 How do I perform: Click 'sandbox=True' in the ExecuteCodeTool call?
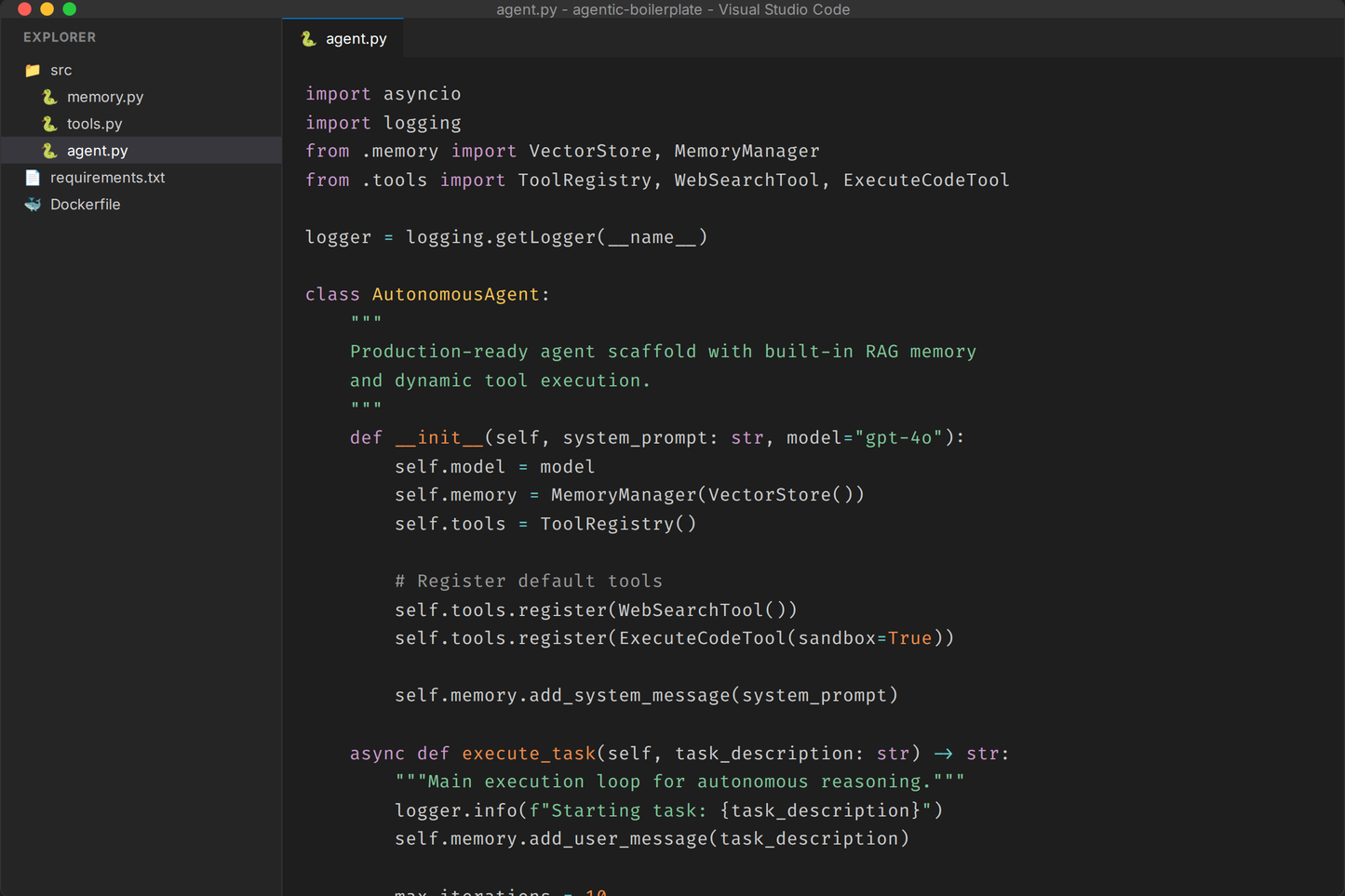click(865, 638)
